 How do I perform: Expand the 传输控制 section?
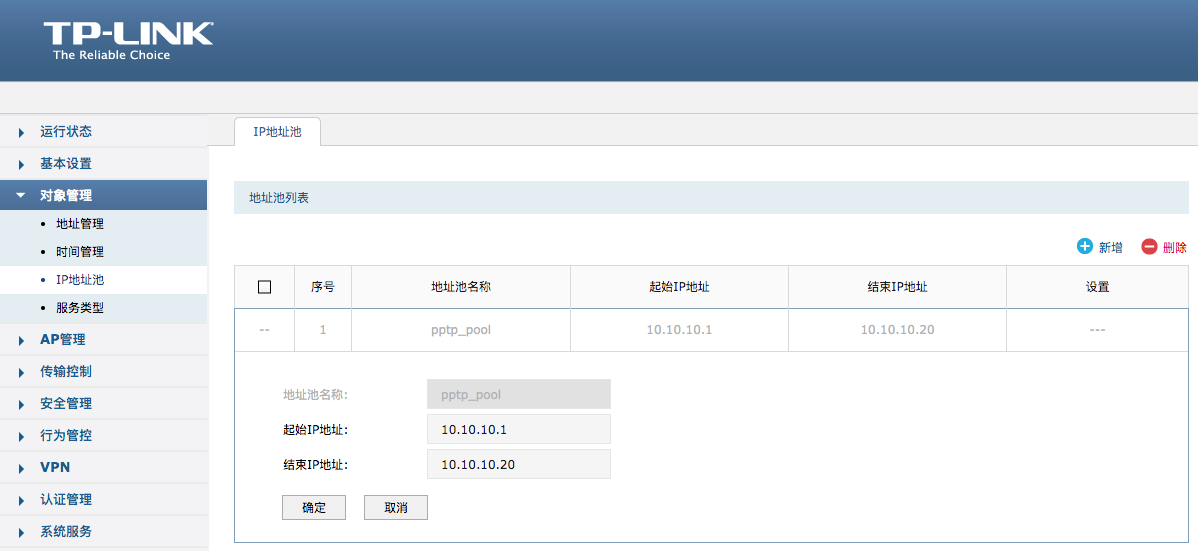click(66, 372)
